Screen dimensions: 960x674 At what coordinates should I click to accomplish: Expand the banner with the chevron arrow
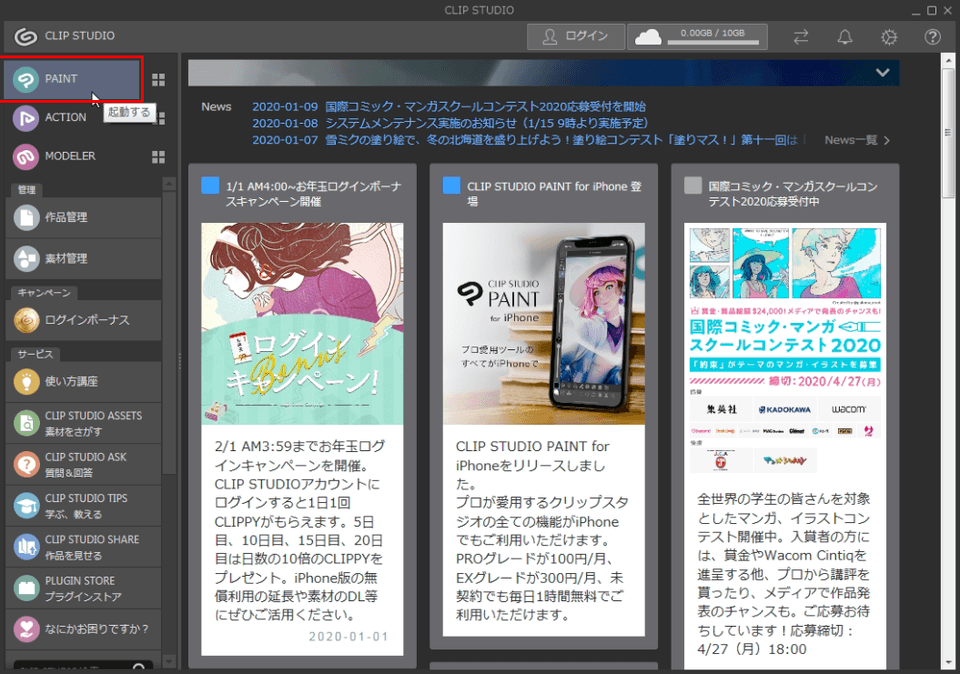(882, 72)
